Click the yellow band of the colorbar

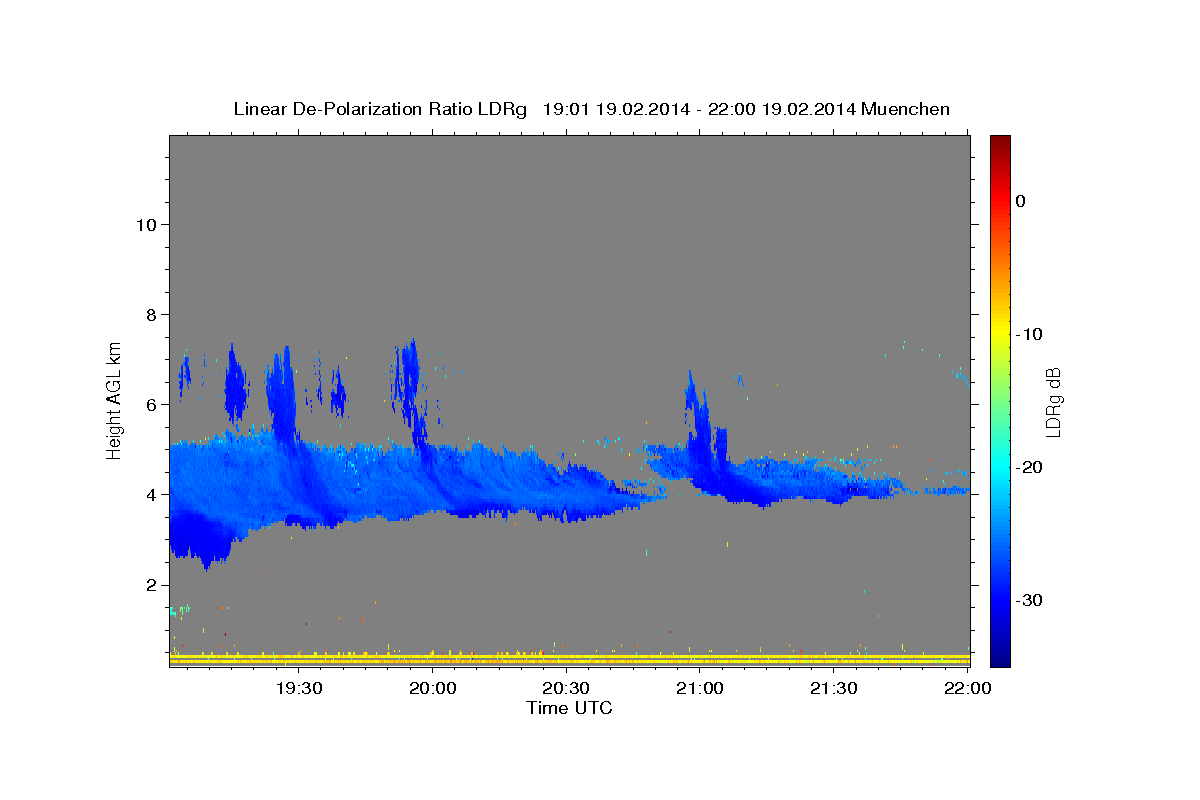[x=1000, y=334]
